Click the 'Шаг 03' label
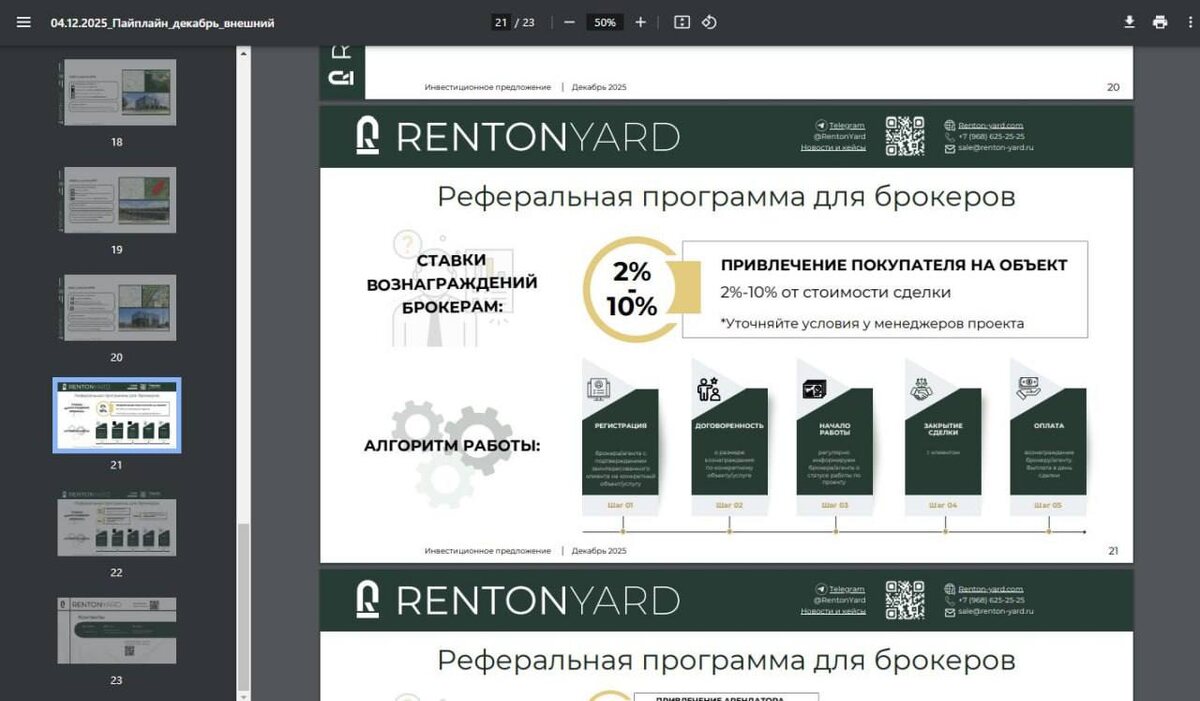 (x=835, y=505)
